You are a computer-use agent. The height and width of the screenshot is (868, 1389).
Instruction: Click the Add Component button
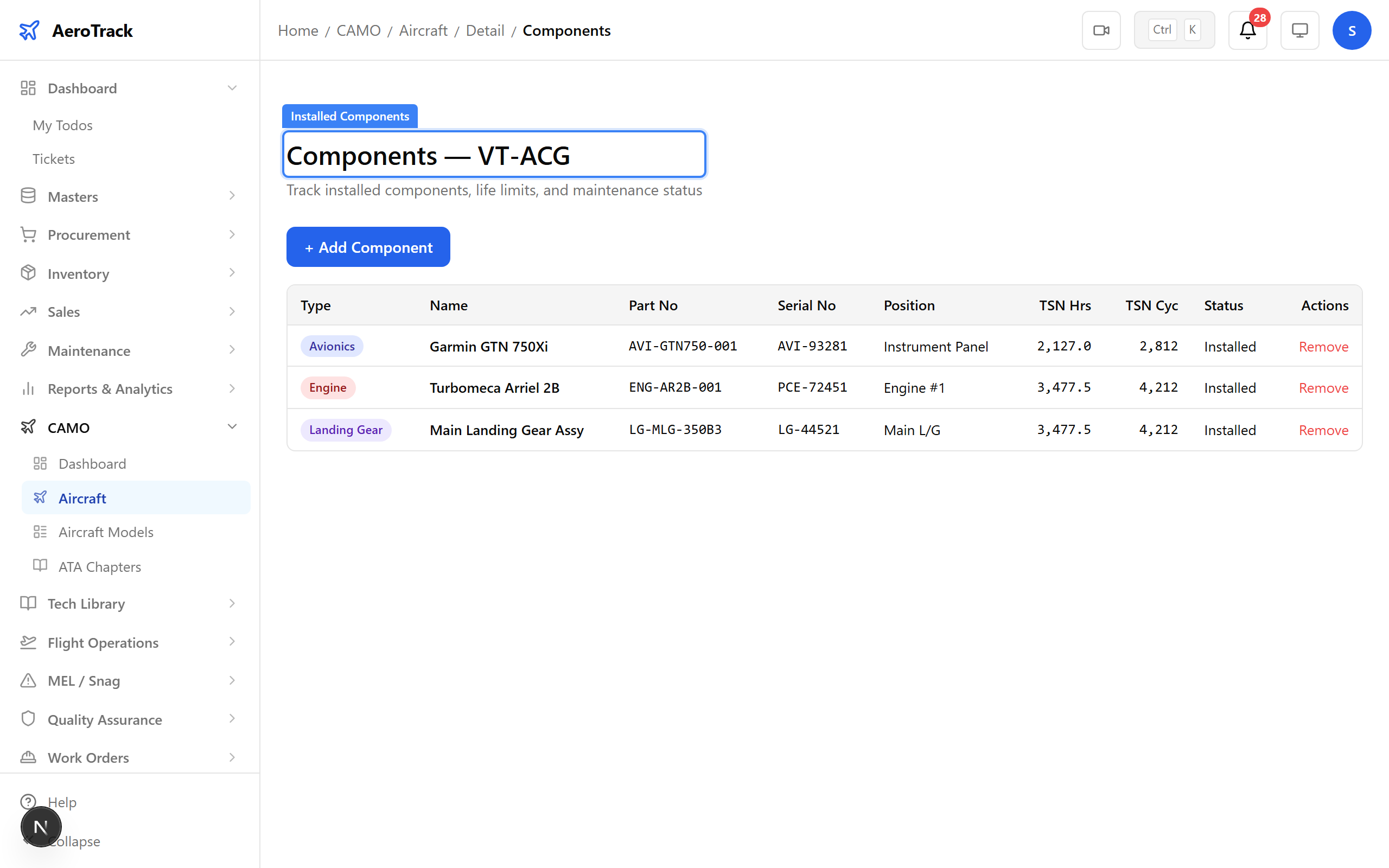(x=368, y=247)
